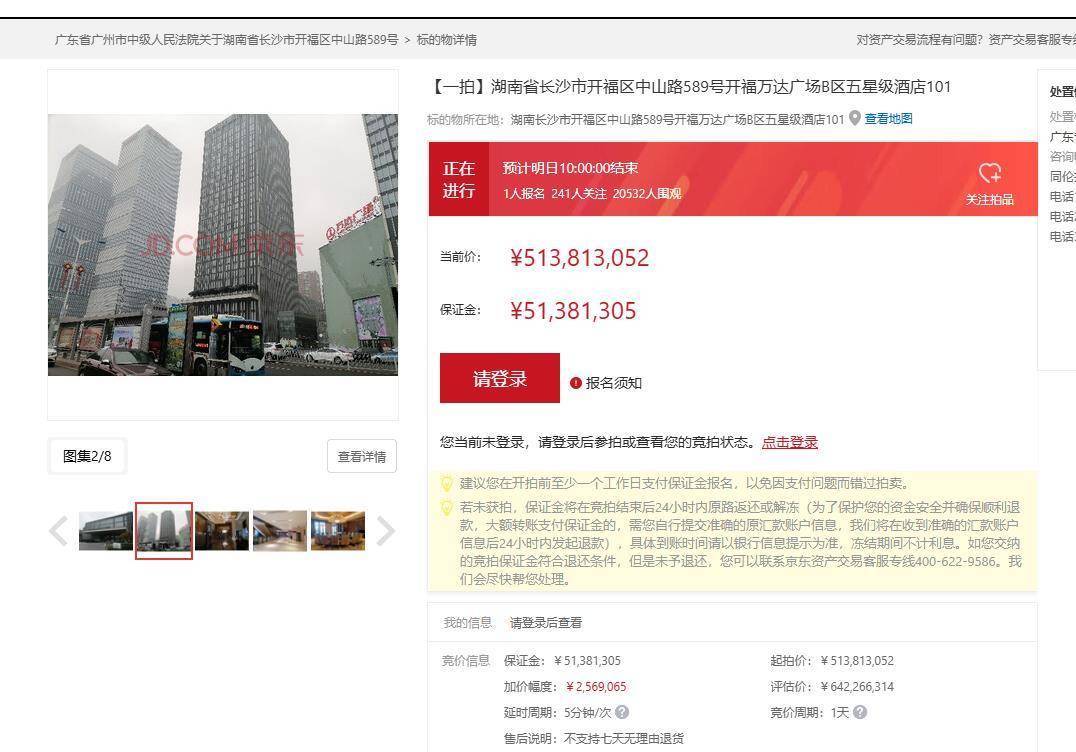Click the listing title 【一拍】湖南省长沙市开福区

(x=689, y=87)
